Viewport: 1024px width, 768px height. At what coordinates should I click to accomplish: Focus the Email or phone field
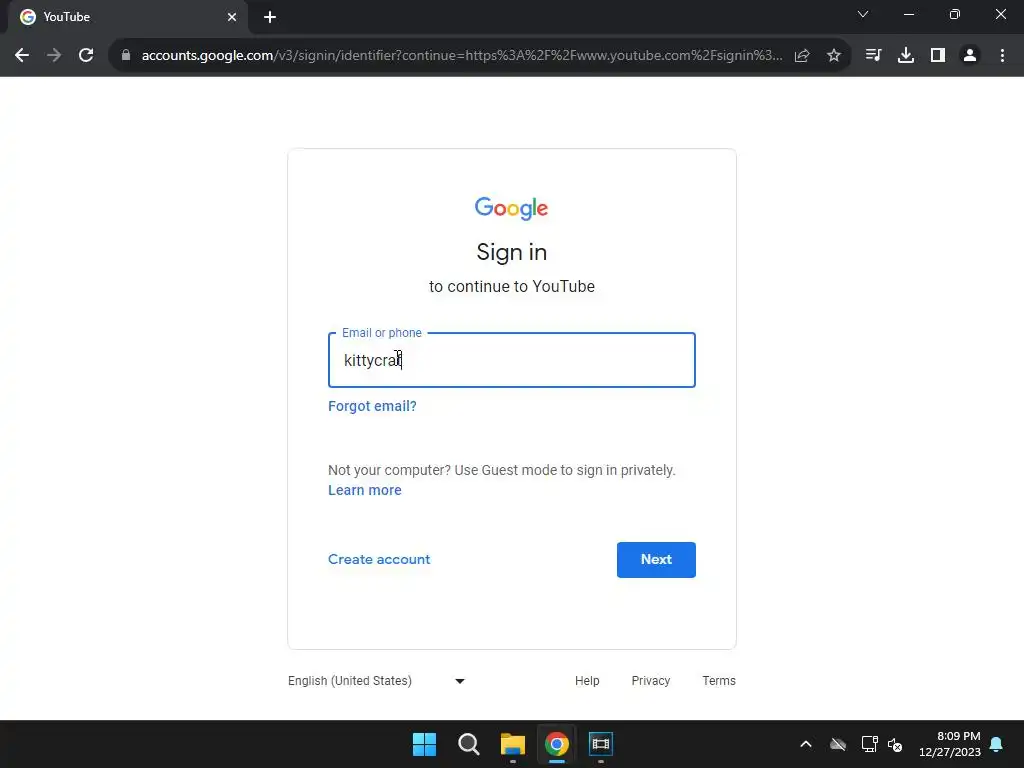point(511,360)
